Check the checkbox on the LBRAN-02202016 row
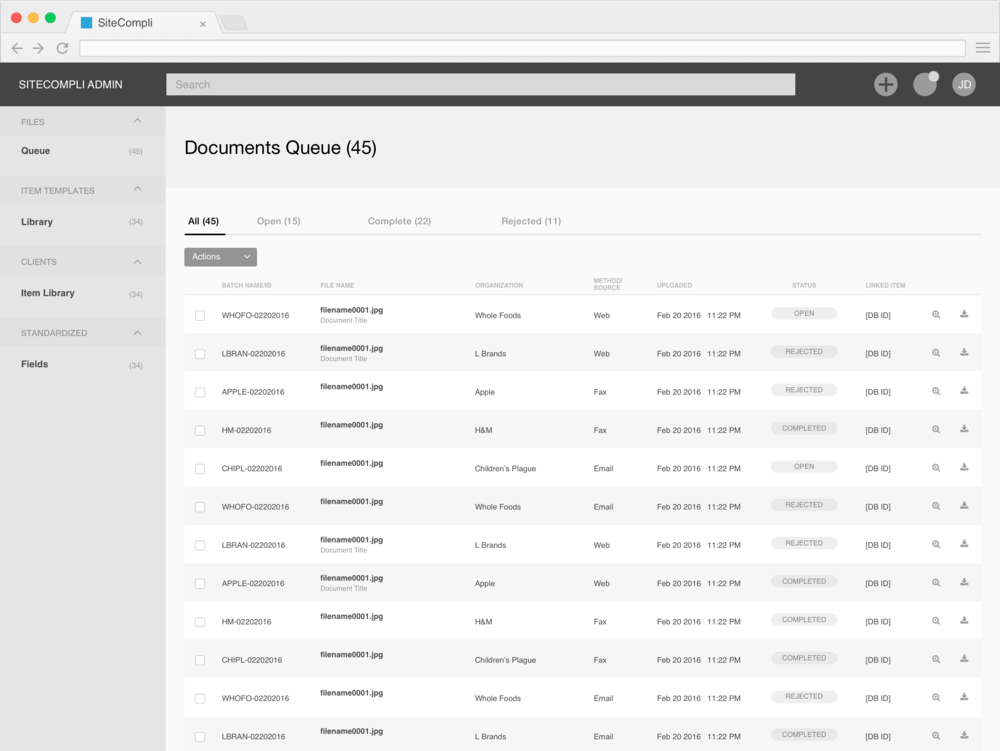 (x=199, y=352)
